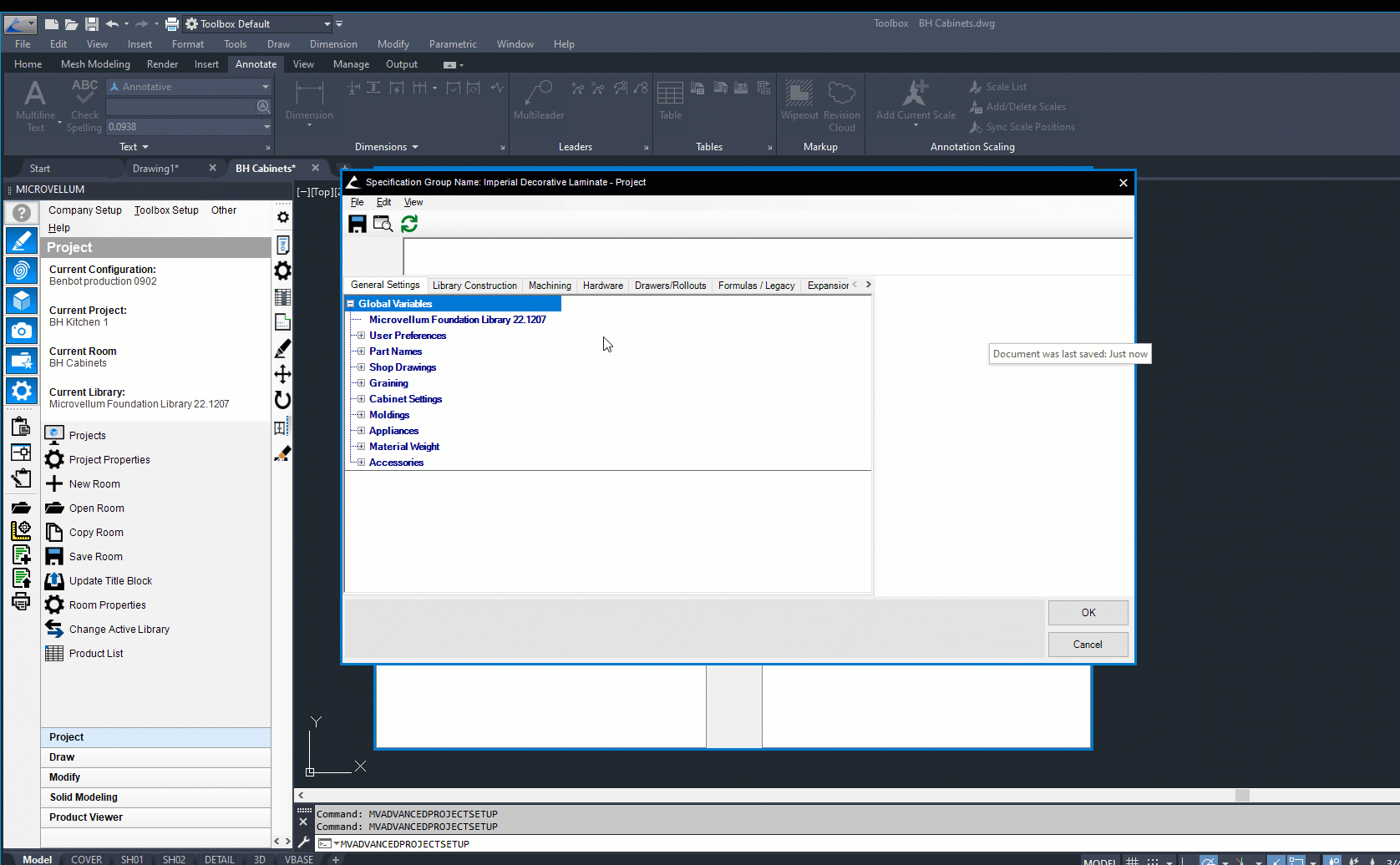Screen dimensions: 1400x865
Task: Click the print preview magnifier icon
Action: [383, 224]
